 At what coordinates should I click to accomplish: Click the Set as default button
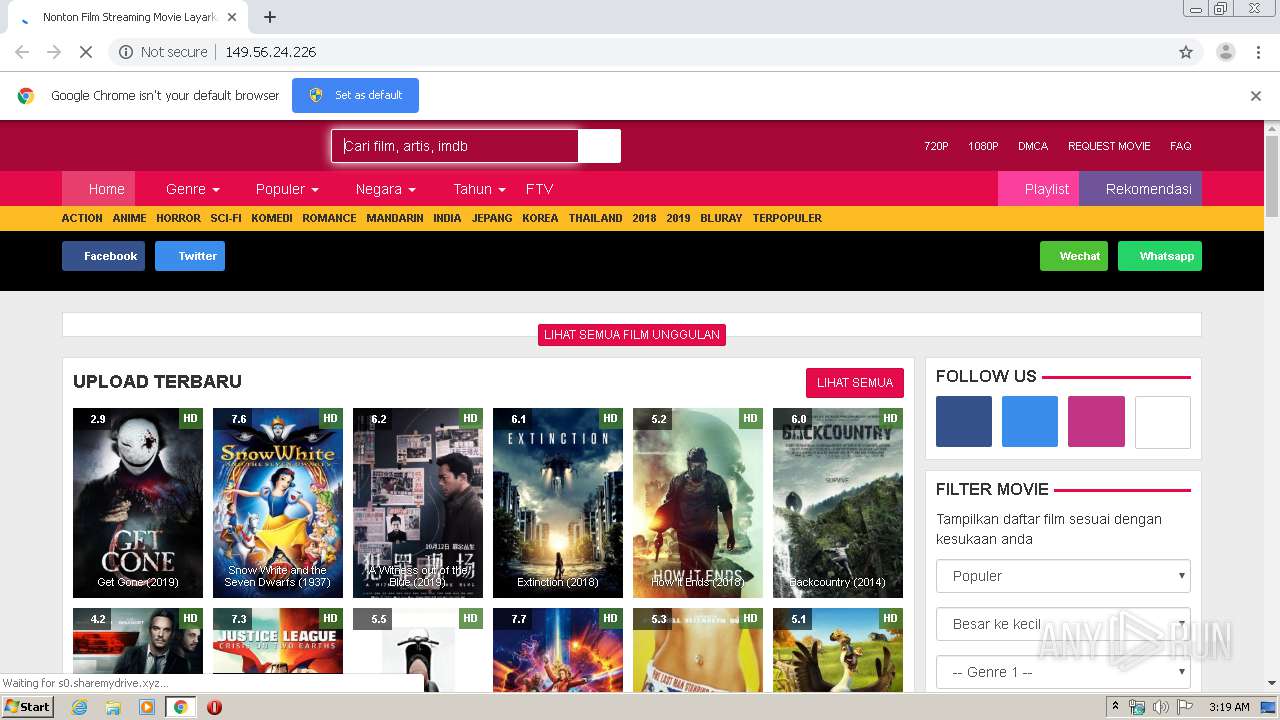[x=355, y=95]
